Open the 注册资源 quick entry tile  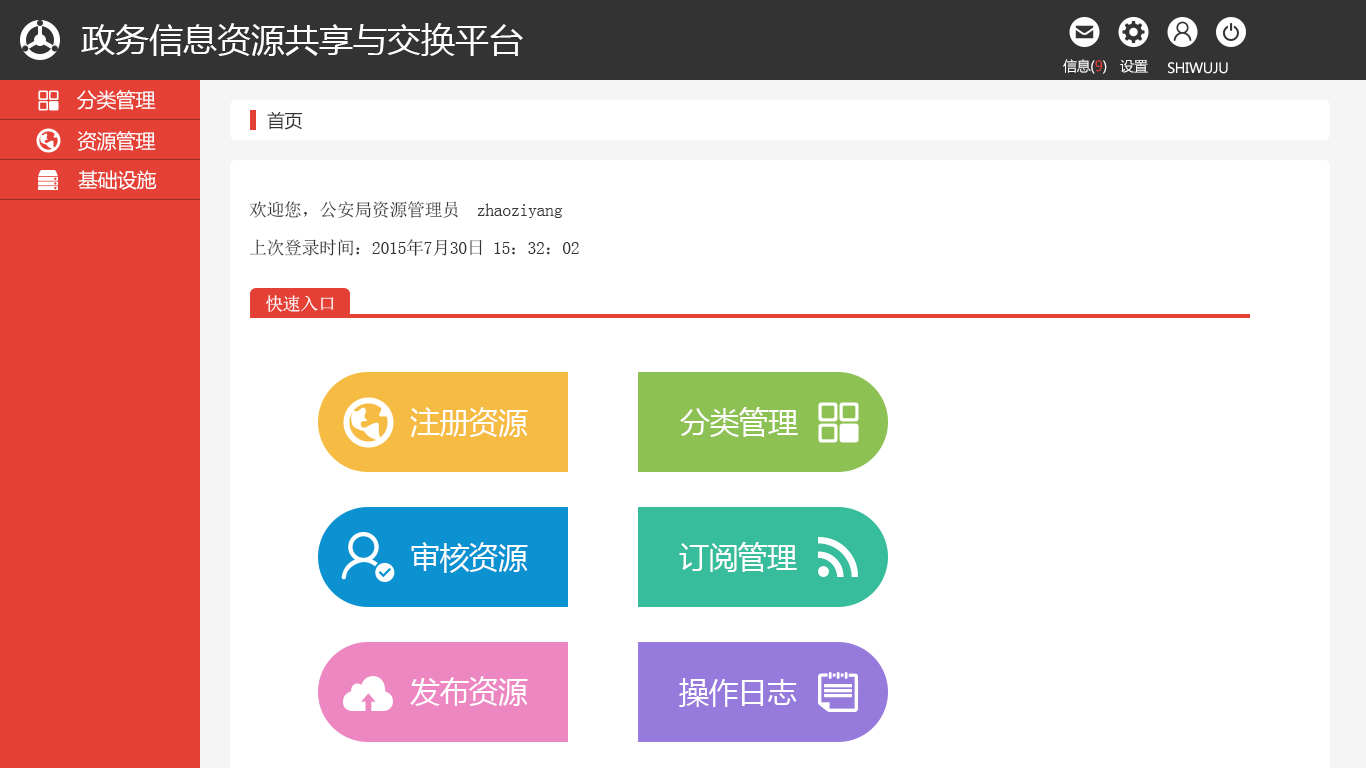[443, 421]
